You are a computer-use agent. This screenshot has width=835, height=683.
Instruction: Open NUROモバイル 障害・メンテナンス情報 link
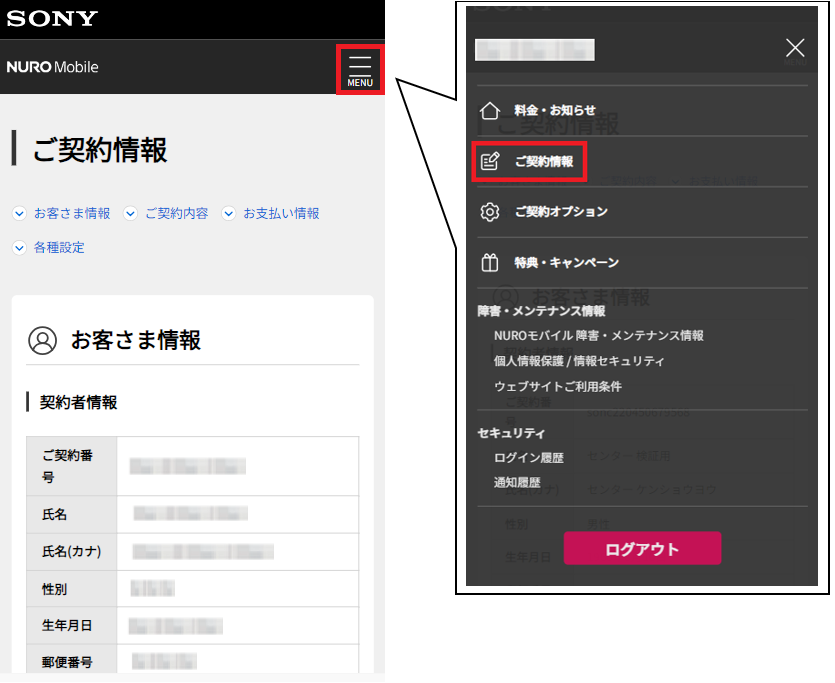pyautogui.click(x=599, y=335)
